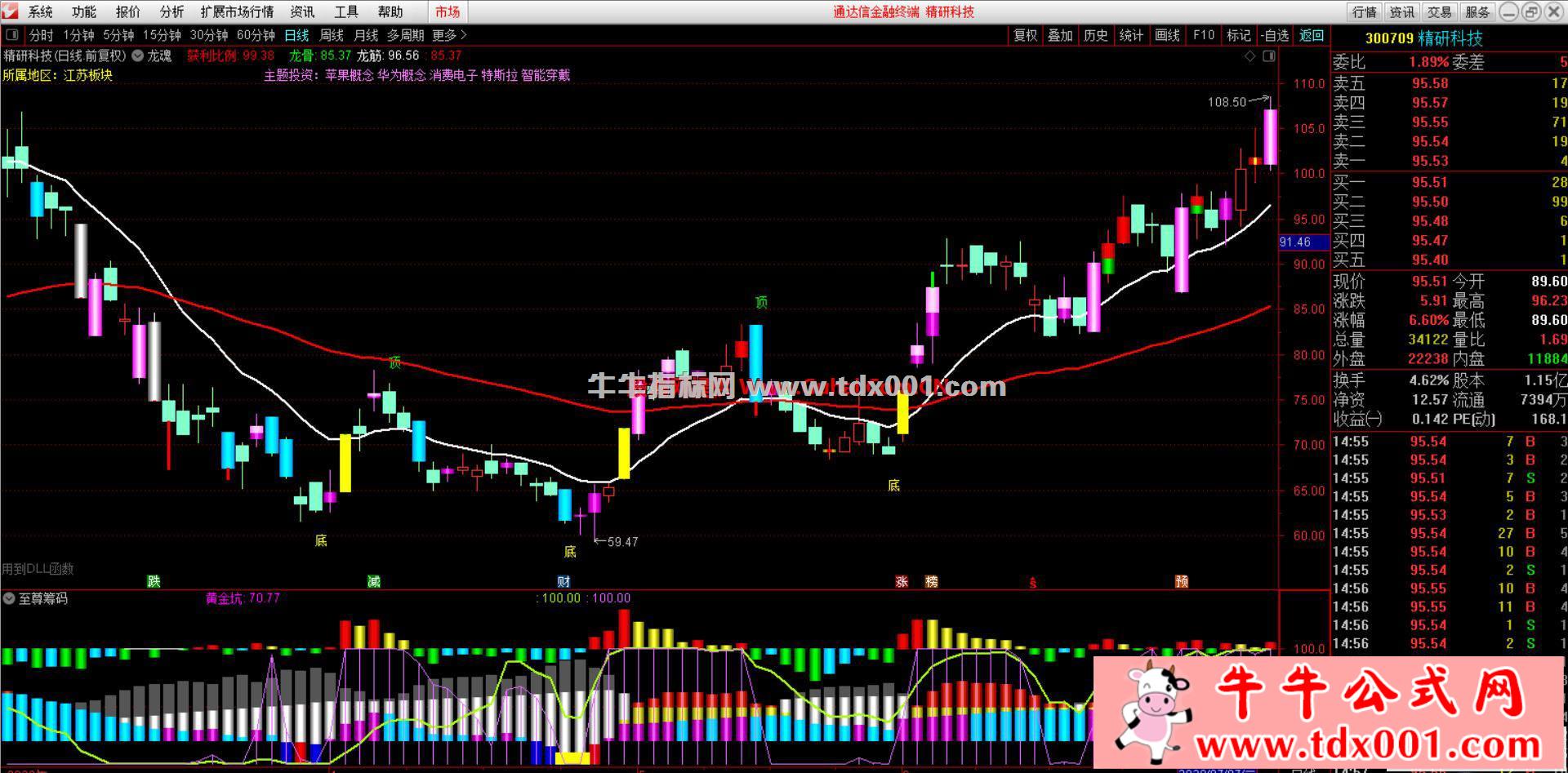The height and width of the screenshot is (773, 1568).
Task: Open the 报价 menu
Action: pos(127,11)
